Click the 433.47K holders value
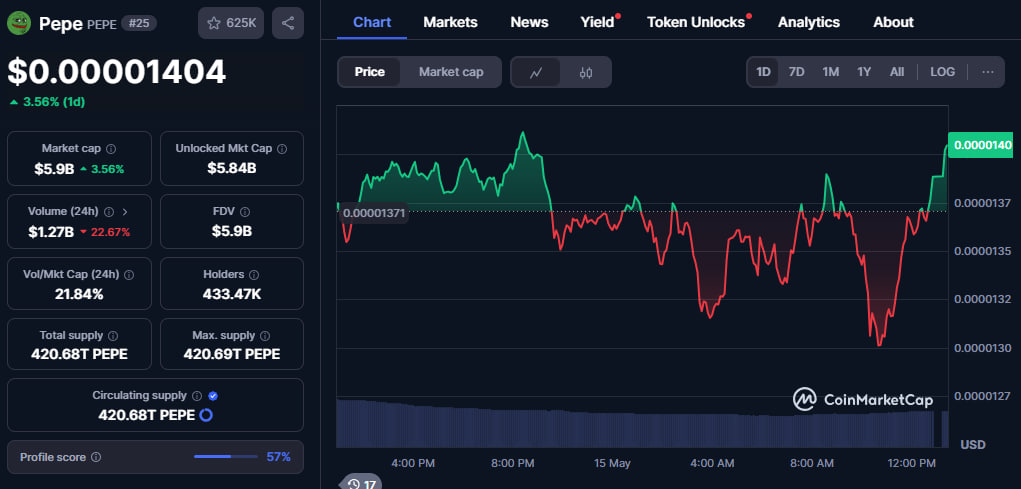1021x489 pixels. click(232, 294)
